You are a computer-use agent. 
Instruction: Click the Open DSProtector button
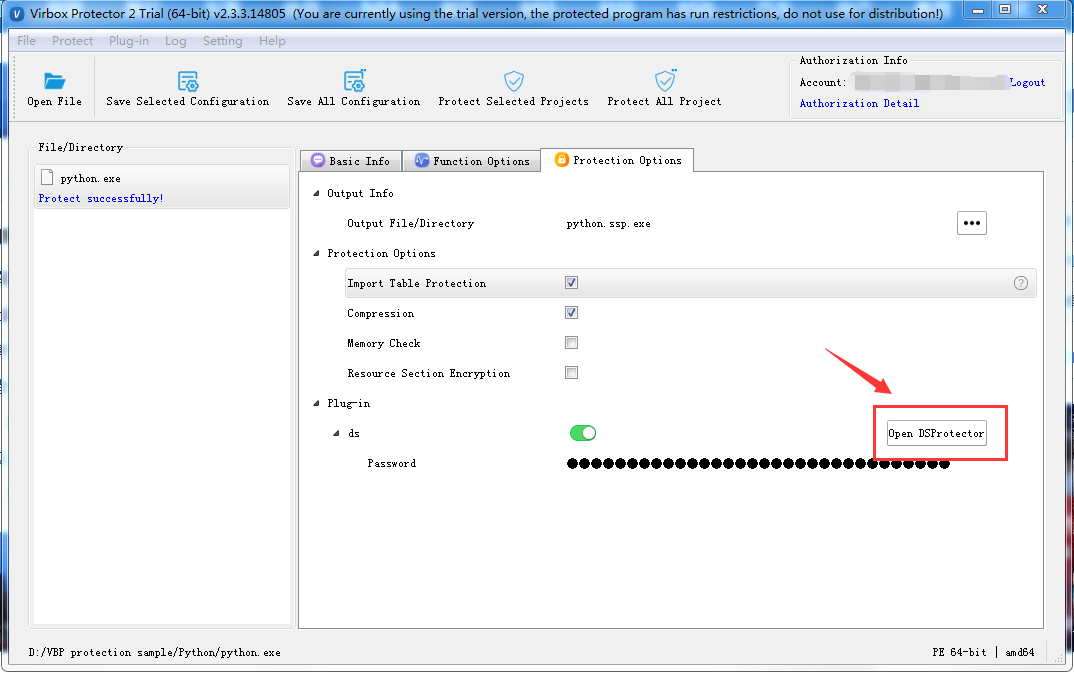coord(936,433)
